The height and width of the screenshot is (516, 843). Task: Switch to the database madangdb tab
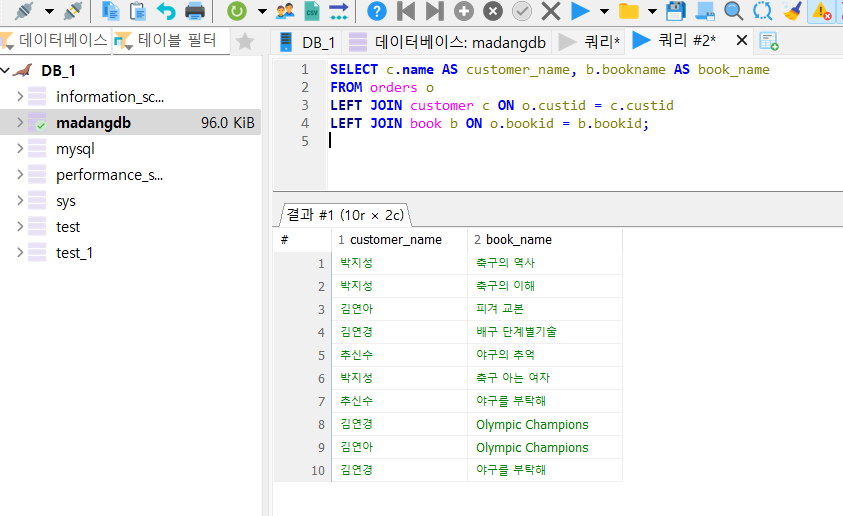click(x=447, y=42)
